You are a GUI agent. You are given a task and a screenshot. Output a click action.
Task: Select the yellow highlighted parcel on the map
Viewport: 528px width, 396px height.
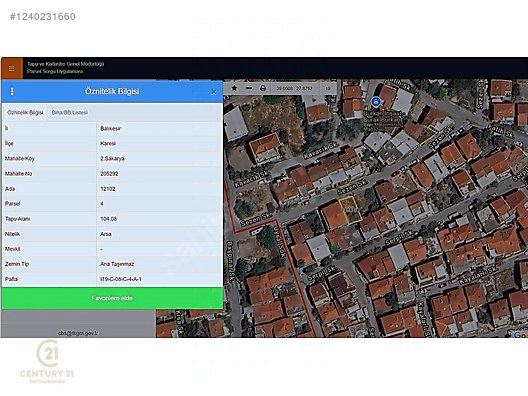pos(350,210)
